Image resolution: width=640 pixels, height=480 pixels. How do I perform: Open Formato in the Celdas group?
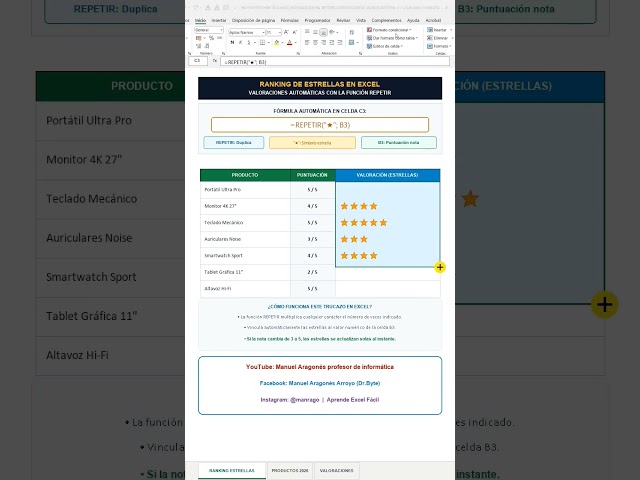(x=439, y=46)
